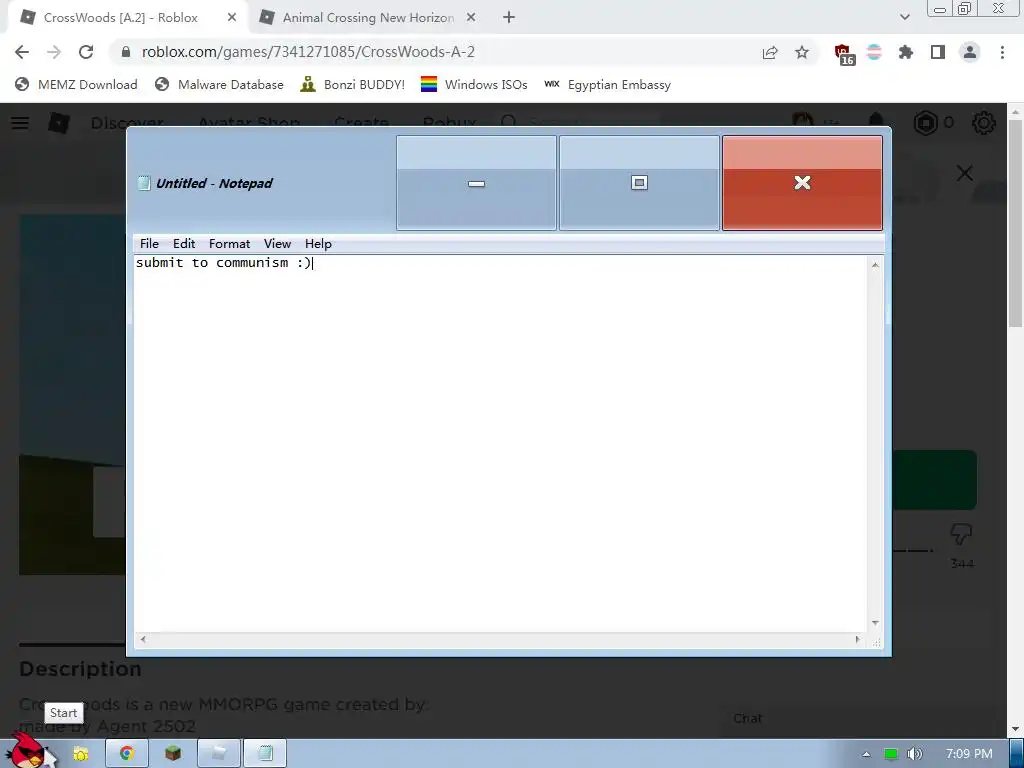The height and width of the screenshot is (768, 1024).
Task: Open the Roblox Chat panel
Action: 747,718
